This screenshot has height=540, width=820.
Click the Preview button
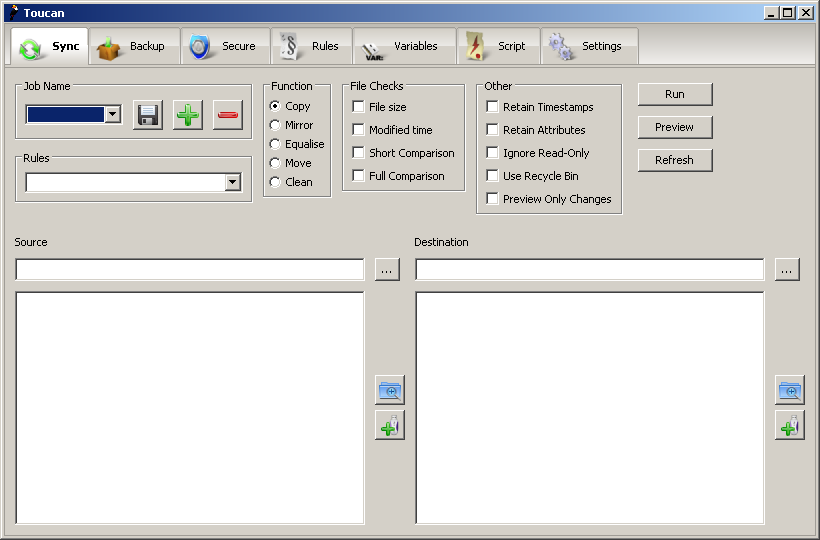pyautogui.click(x=675, y=127)
